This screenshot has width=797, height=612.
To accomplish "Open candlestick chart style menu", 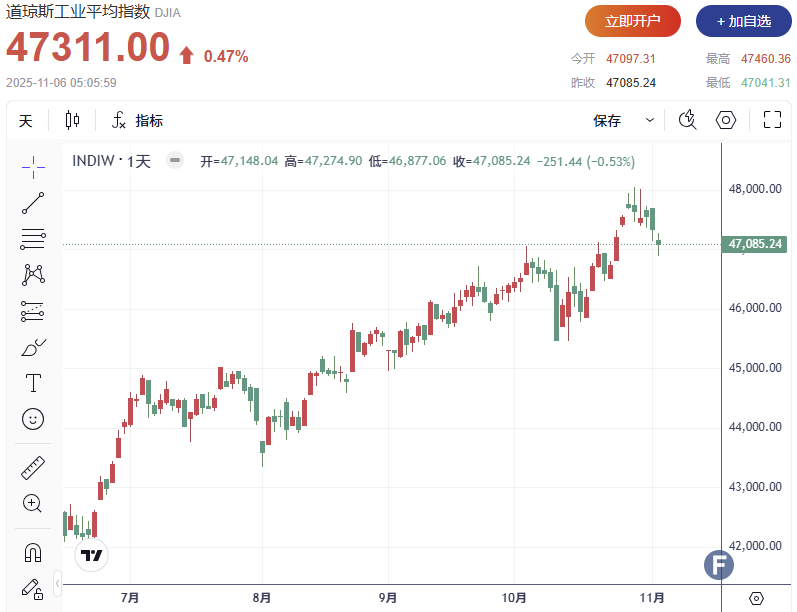I will [72, 121].
